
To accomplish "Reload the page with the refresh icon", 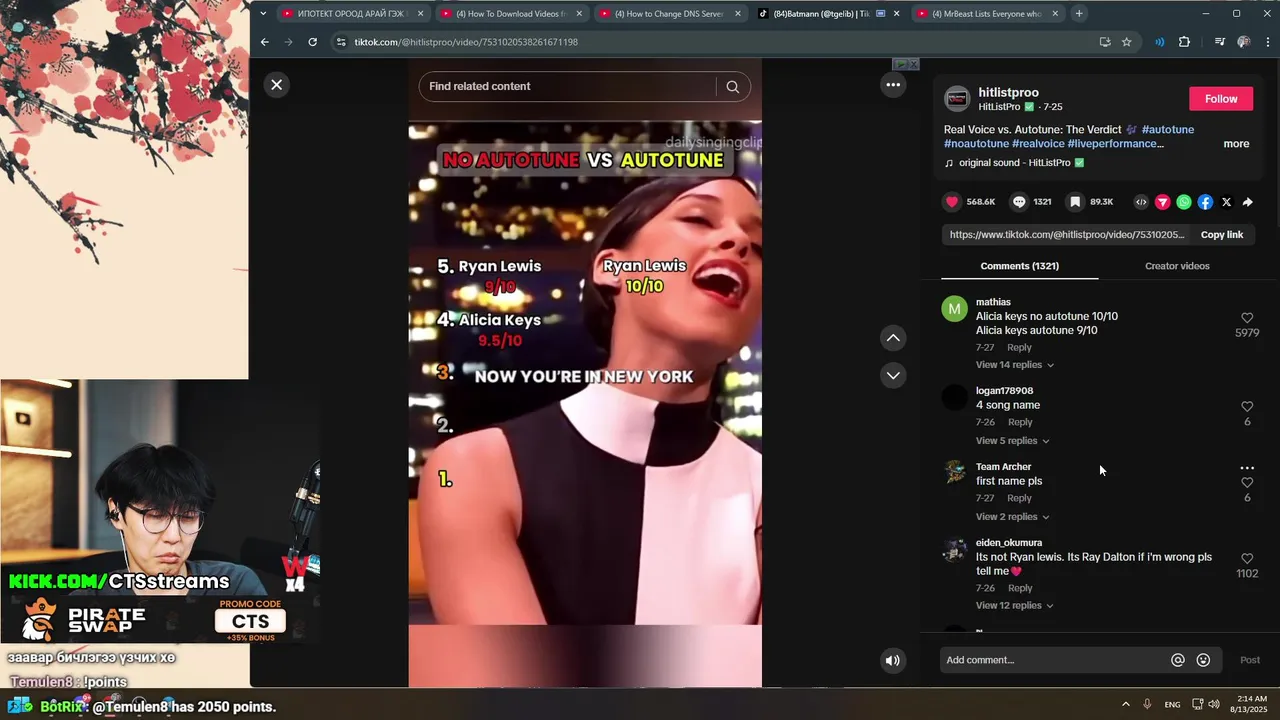I will click(x=312, y=42).
